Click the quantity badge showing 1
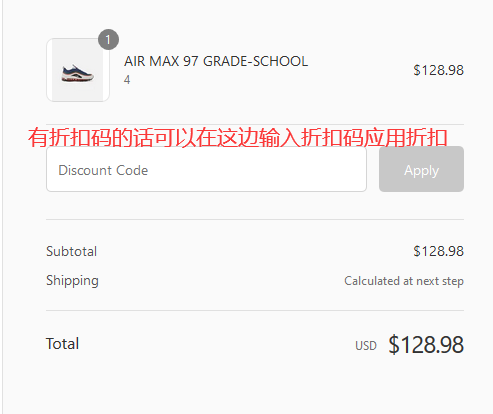 (x=108, y=40)
